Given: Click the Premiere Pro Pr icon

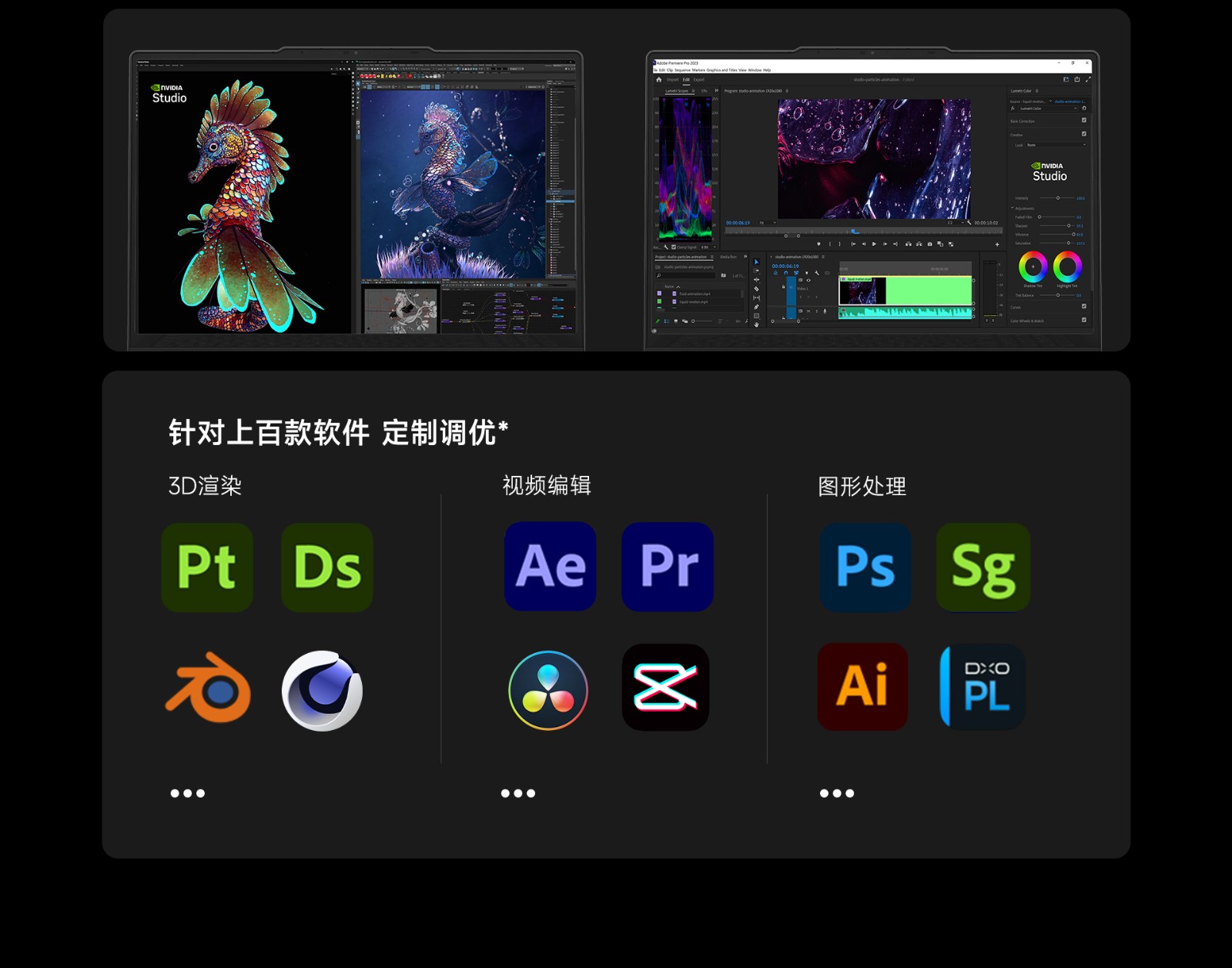Looking at the screenshot, I should pos(668,566).
